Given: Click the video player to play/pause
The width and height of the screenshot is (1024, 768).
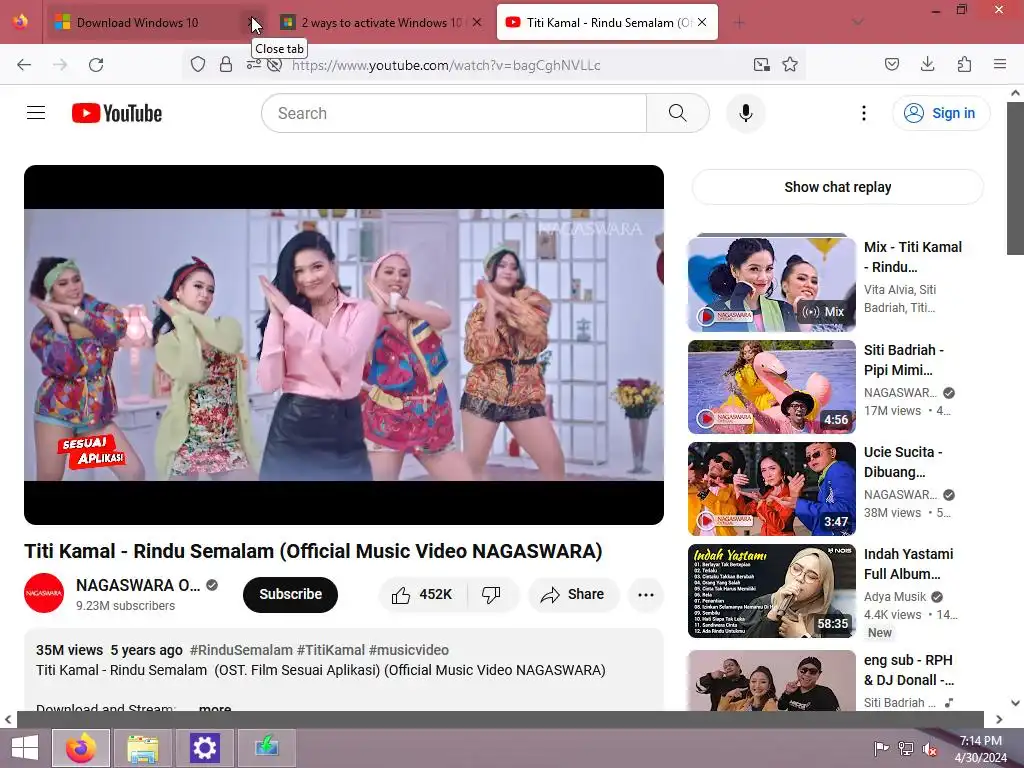Looking at the screenshot, I should [x=344, y=345].
